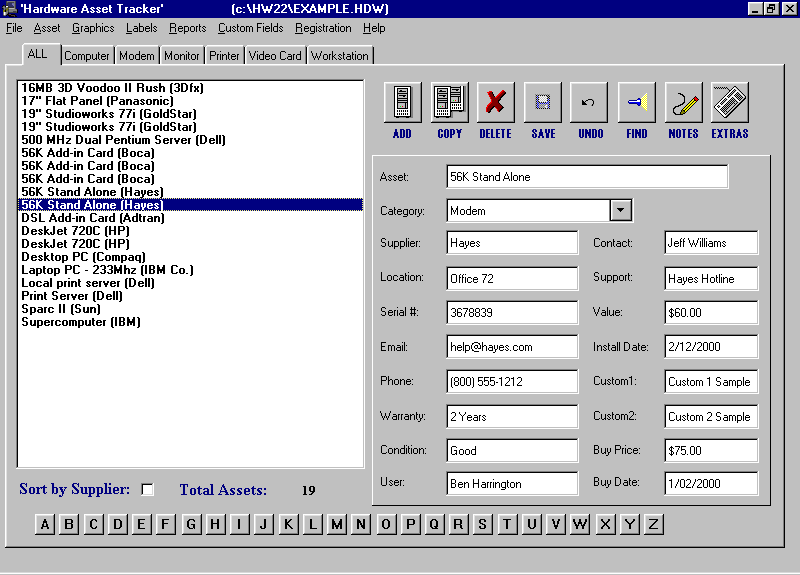Filter assets by letter D button
800x575 pixels.
(118, 524)
